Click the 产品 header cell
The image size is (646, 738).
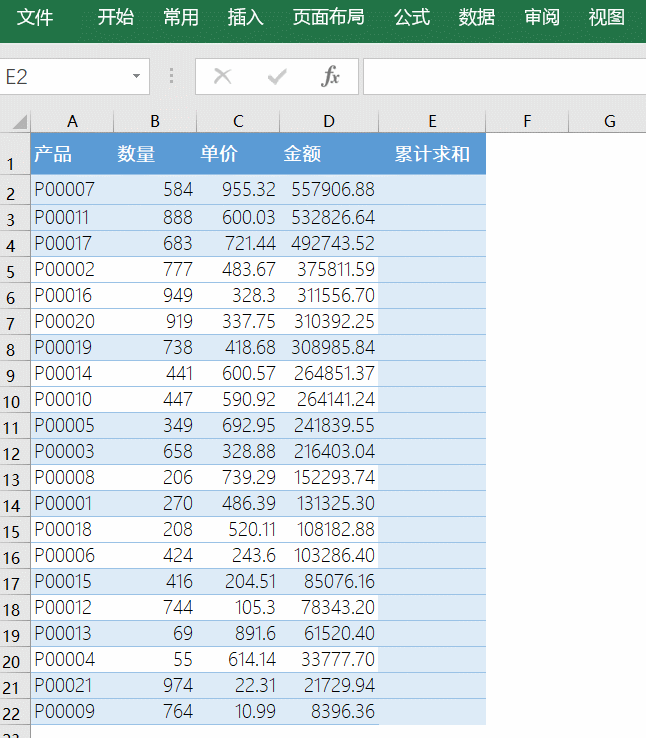(72, 154)
